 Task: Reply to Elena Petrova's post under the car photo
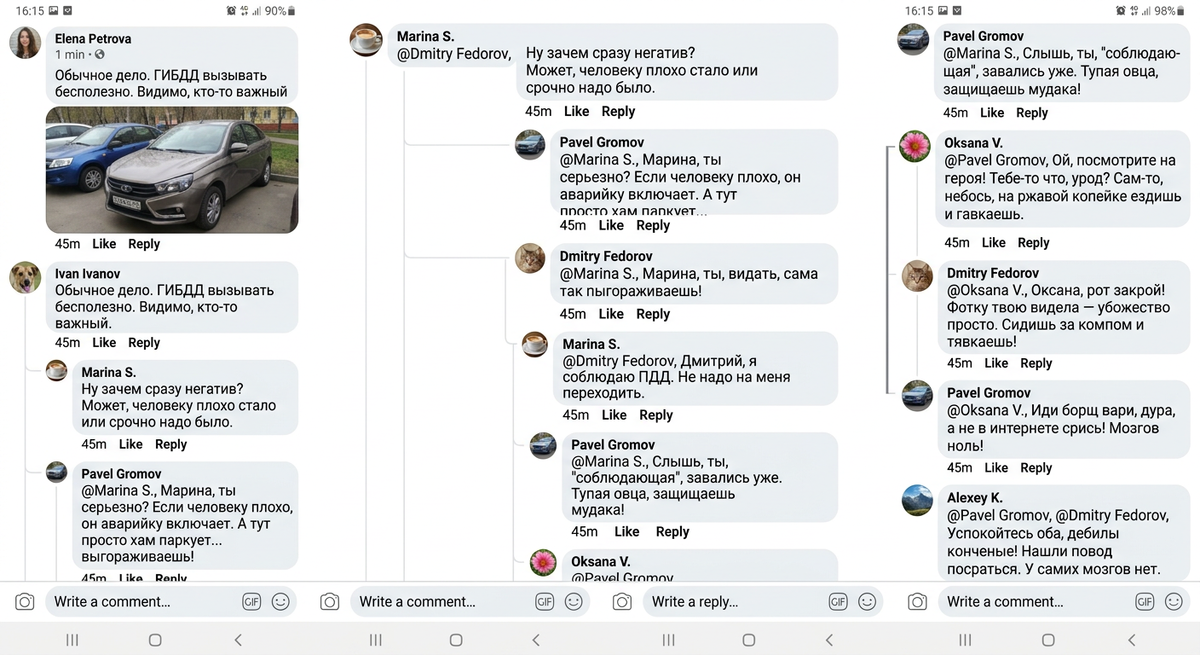click(x=144, y=244)
